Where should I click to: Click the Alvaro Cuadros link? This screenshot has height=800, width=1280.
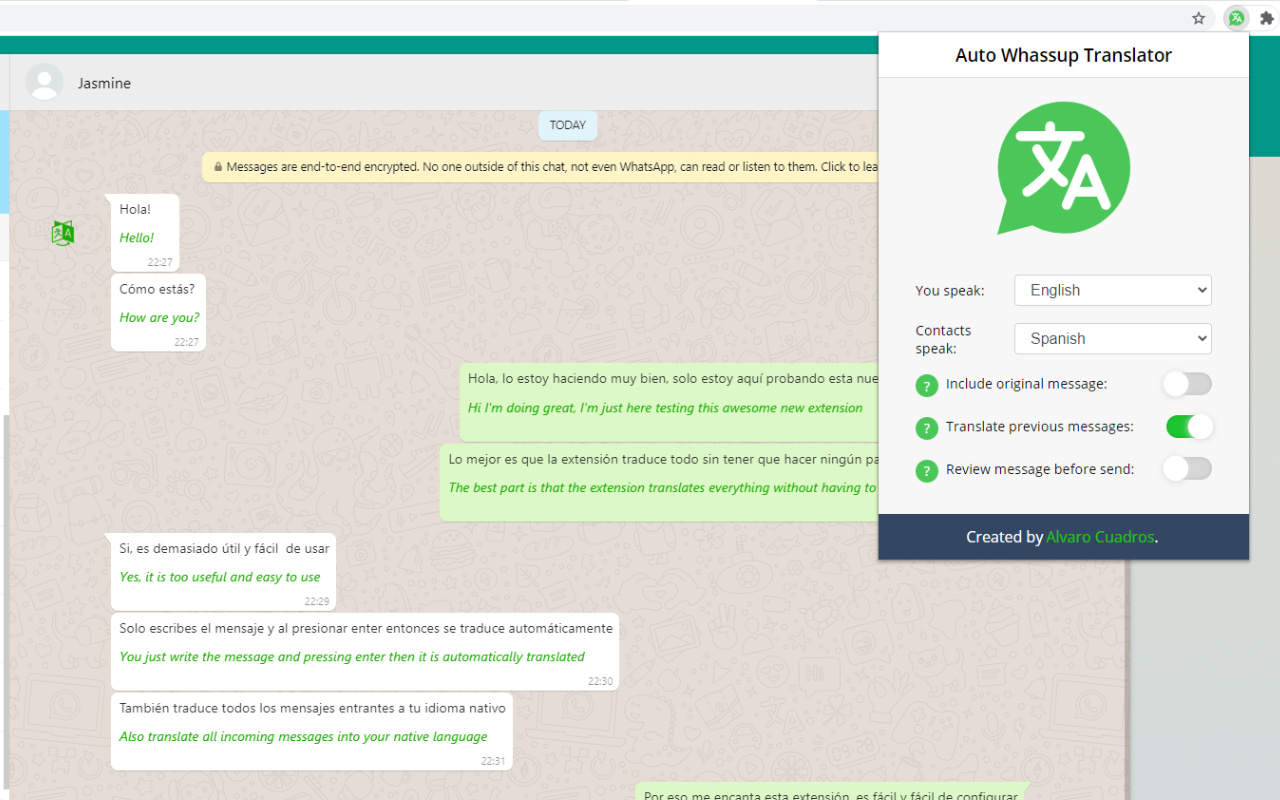click(x=1100, y=536)
